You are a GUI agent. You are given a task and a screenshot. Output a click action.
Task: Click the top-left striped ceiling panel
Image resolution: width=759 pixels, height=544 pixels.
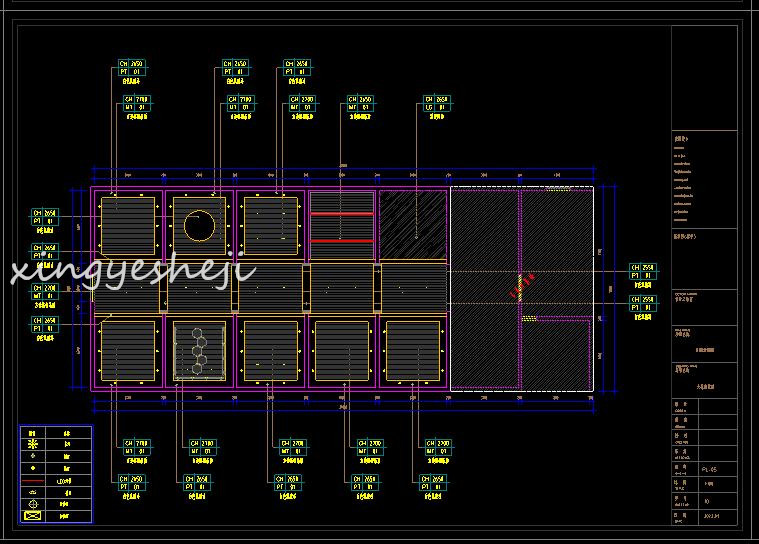(x=128, y=225)
